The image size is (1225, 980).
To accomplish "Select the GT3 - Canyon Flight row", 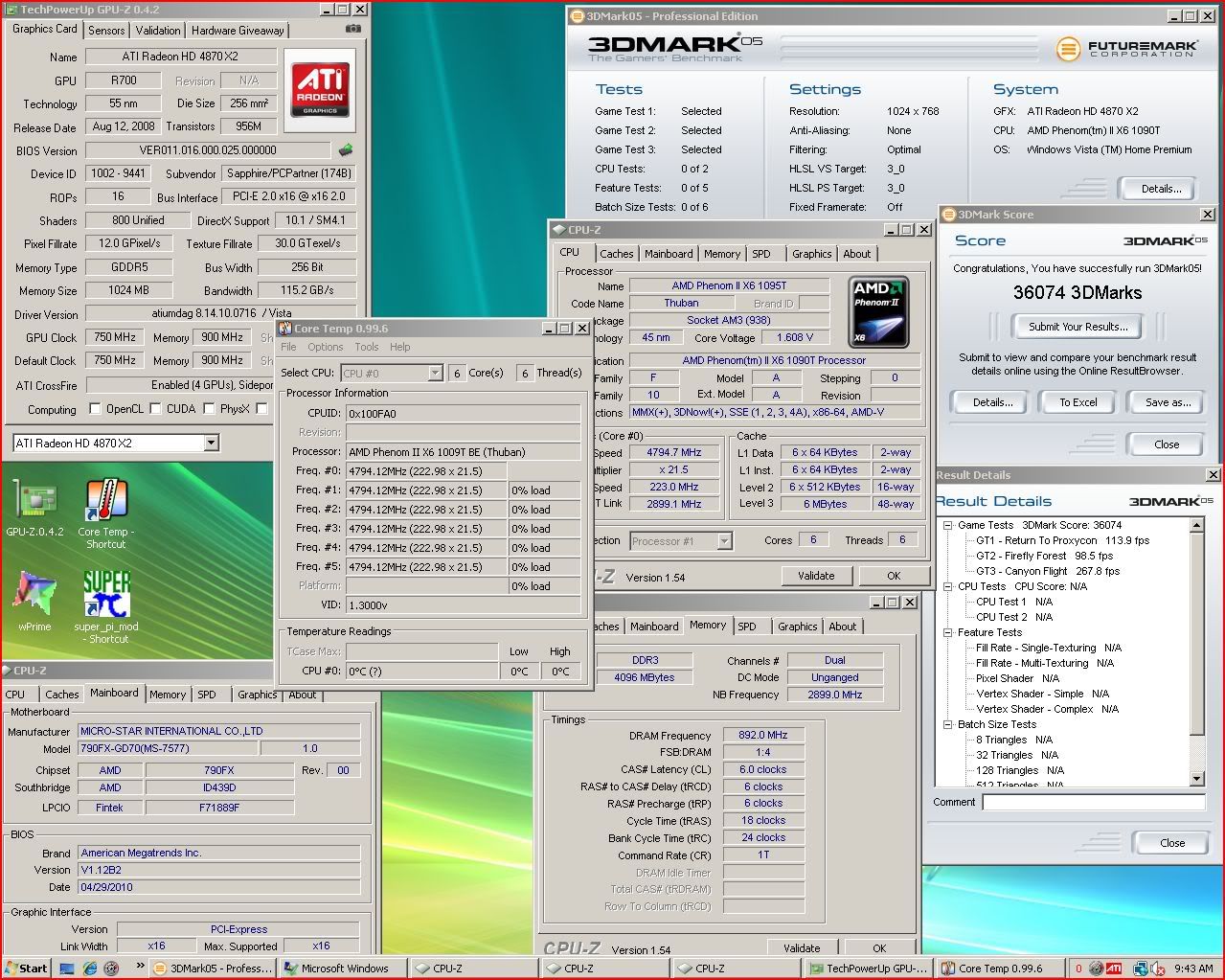I will coord(1048,571).
